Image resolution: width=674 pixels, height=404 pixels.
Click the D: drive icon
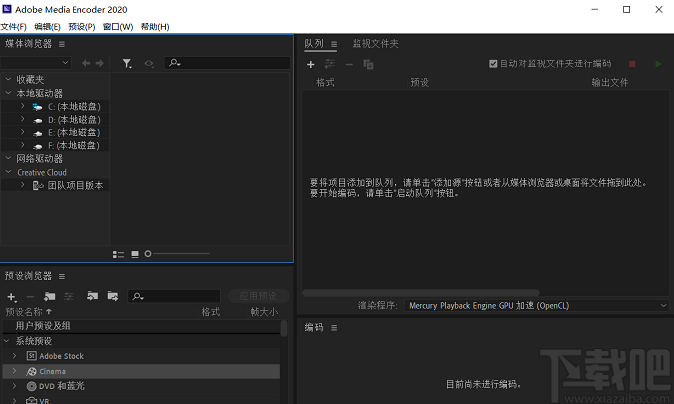coord(38,120)
